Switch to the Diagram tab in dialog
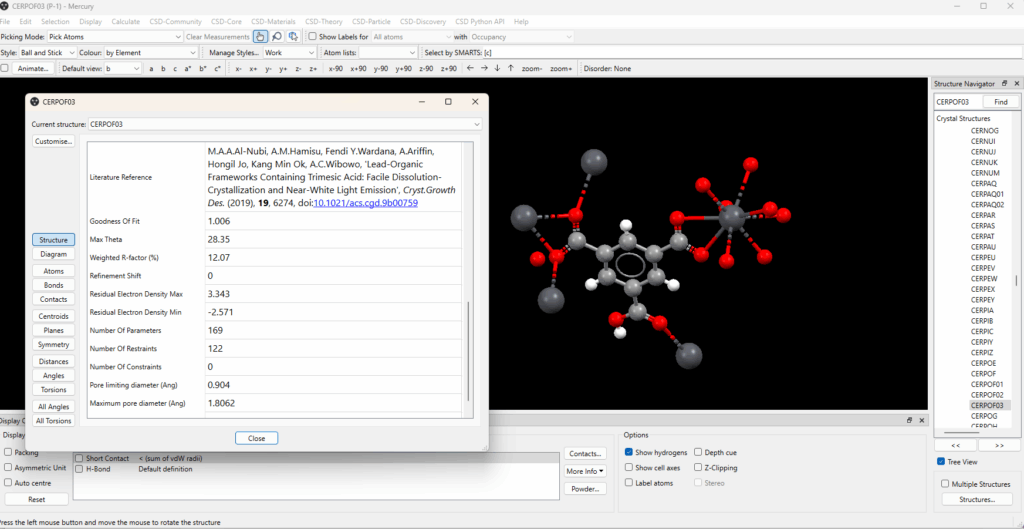Viewport: 1024px width, 529px height. coord(53,254)
